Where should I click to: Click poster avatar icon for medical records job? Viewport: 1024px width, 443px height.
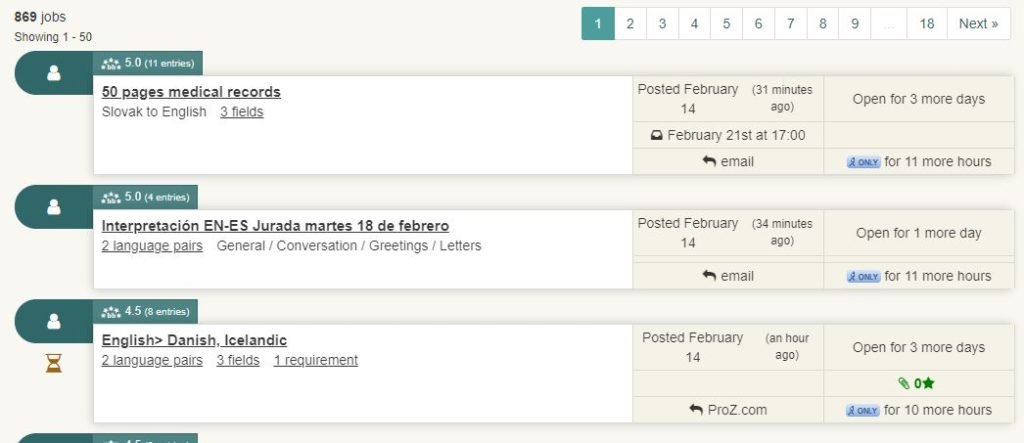(x=54, y=73)
